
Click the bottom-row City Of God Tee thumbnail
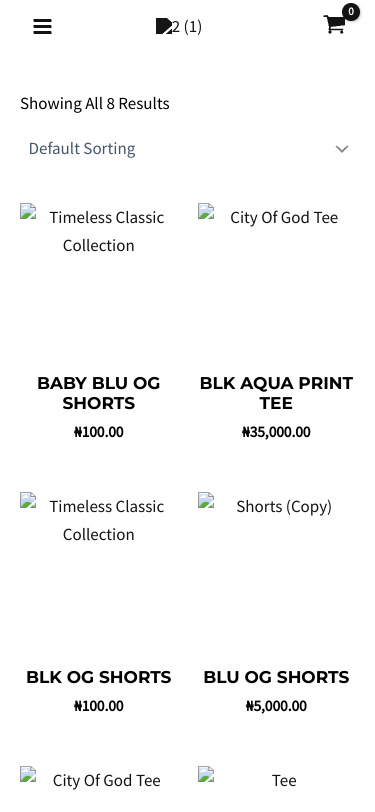[98, 780]
